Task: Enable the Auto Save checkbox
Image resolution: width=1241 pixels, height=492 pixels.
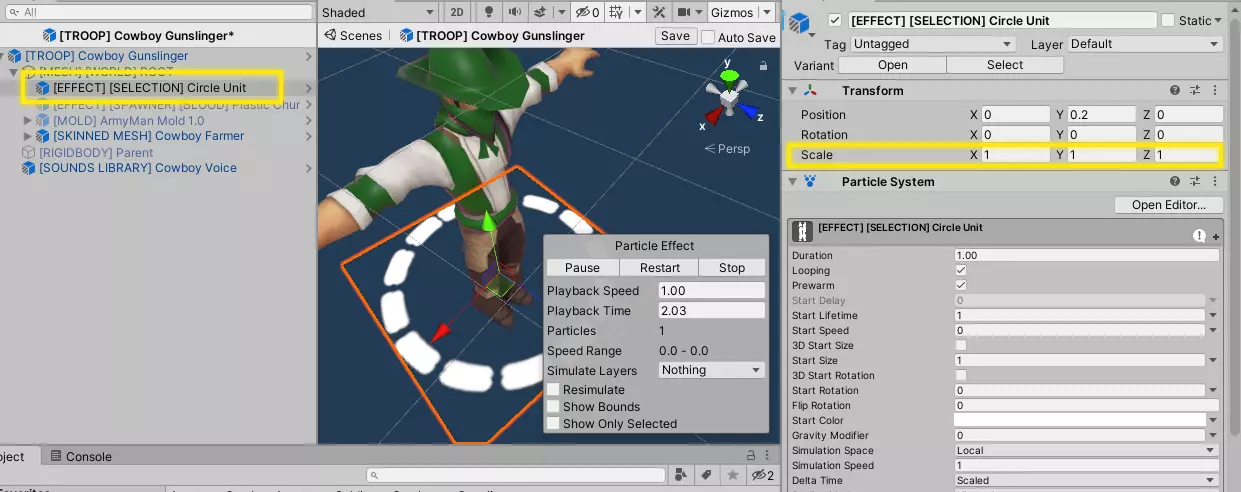Action: [708, 37]
